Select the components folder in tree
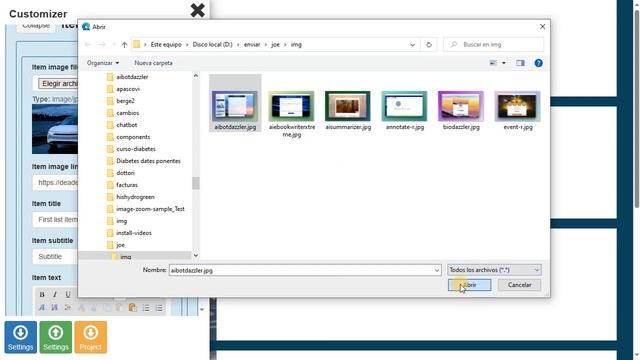This screenshot has height=360, width=640. coord(133,137)
